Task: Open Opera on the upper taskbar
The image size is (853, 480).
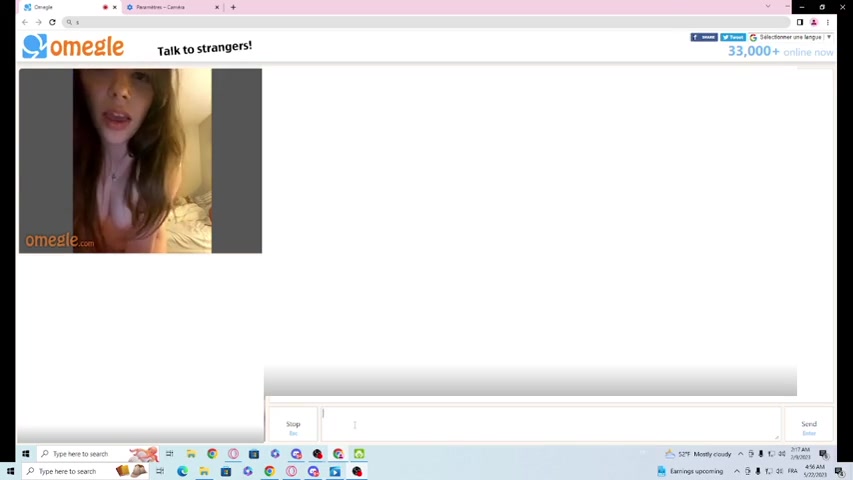Action: (233, 454)
